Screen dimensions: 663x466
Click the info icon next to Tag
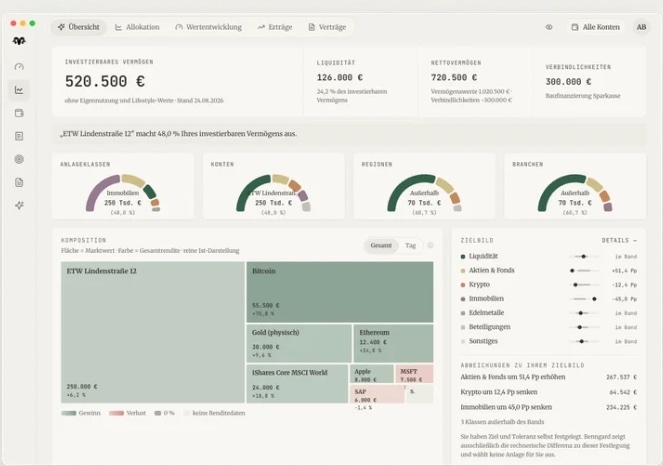click(430, 245)
